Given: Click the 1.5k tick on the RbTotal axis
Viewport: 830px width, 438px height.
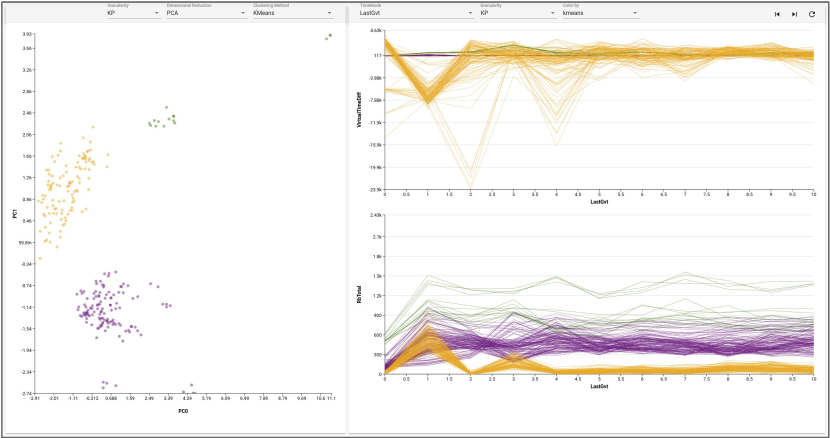Looking at the screenshot, I should click(x=376, y=276).
